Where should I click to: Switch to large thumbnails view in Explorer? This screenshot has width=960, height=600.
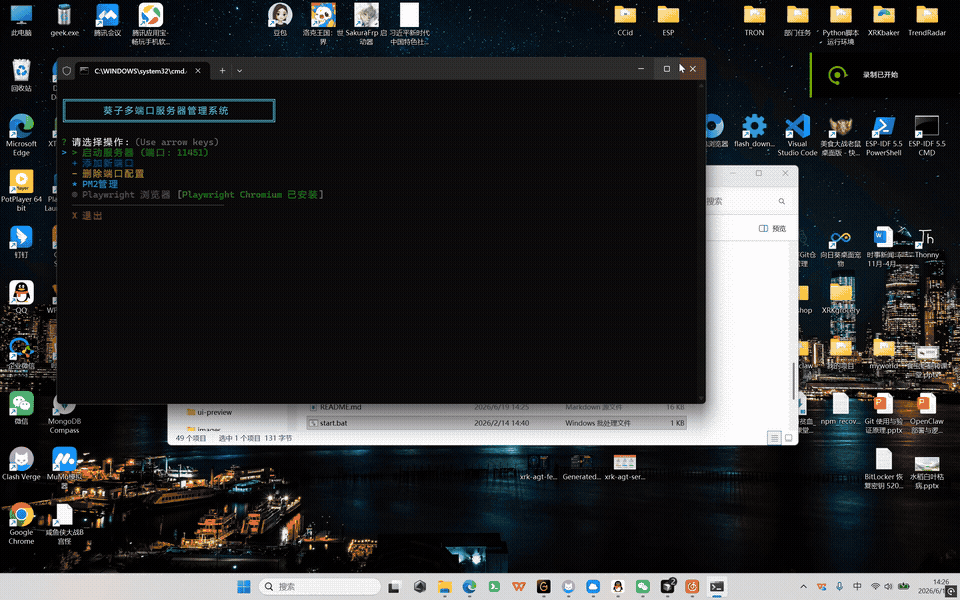[789, 438]
